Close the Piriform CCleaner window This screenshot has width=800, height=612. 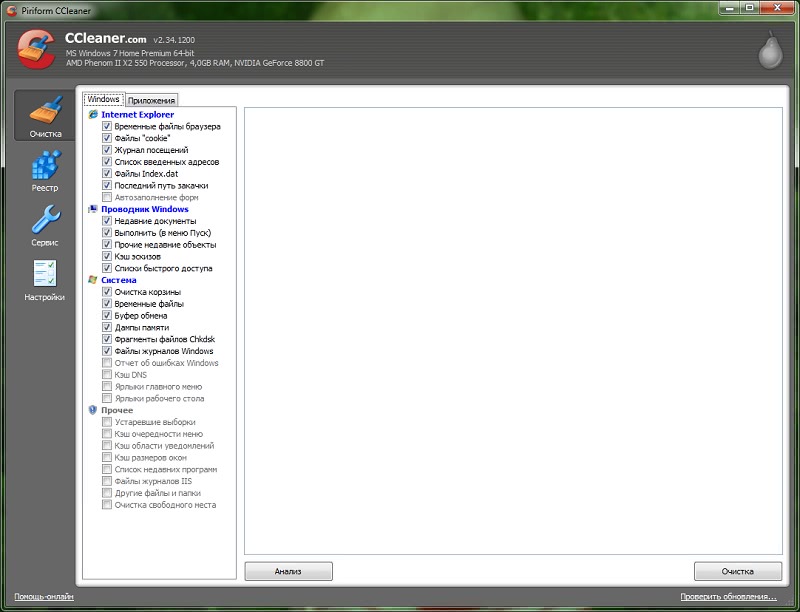click(778, 8)
